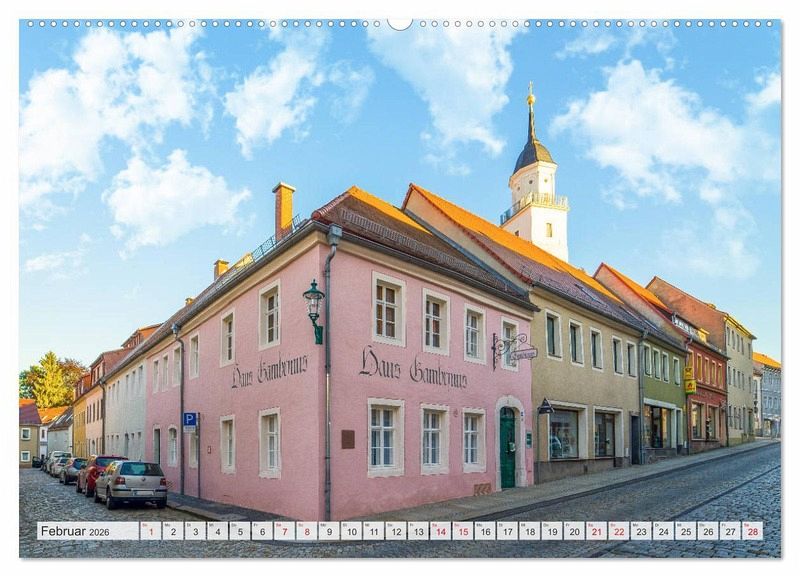Click red date 15 in the calendar
The width and height of the screenshot is (800, 577).
(462, 531)
